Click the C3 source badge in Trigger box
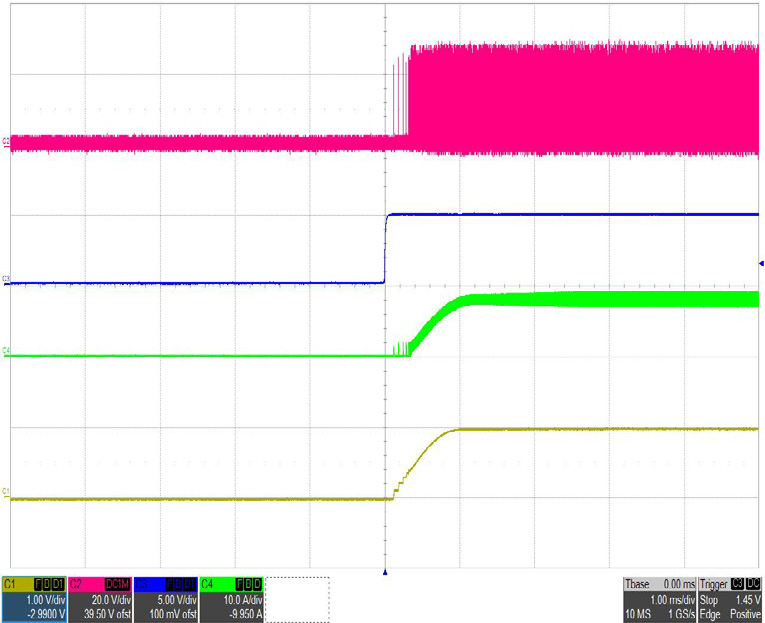Image resolution: width=765 pixels, height=623 pixels. pyautogui.click(x=737, y=582)
